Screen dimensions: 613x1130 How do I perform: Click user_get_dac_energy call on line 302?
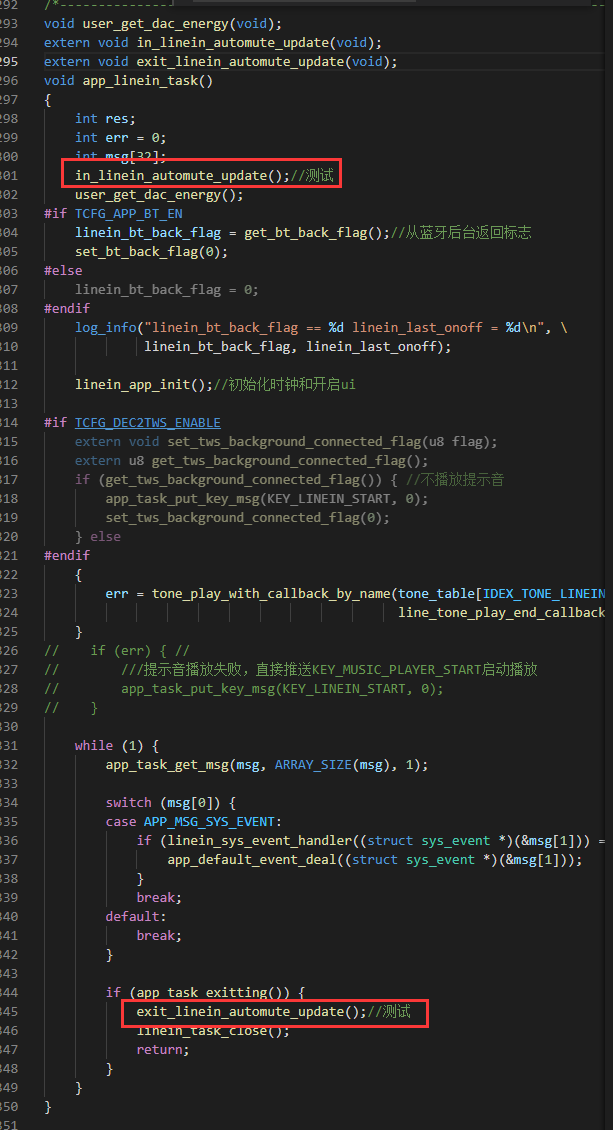click(x=151, y=195)
